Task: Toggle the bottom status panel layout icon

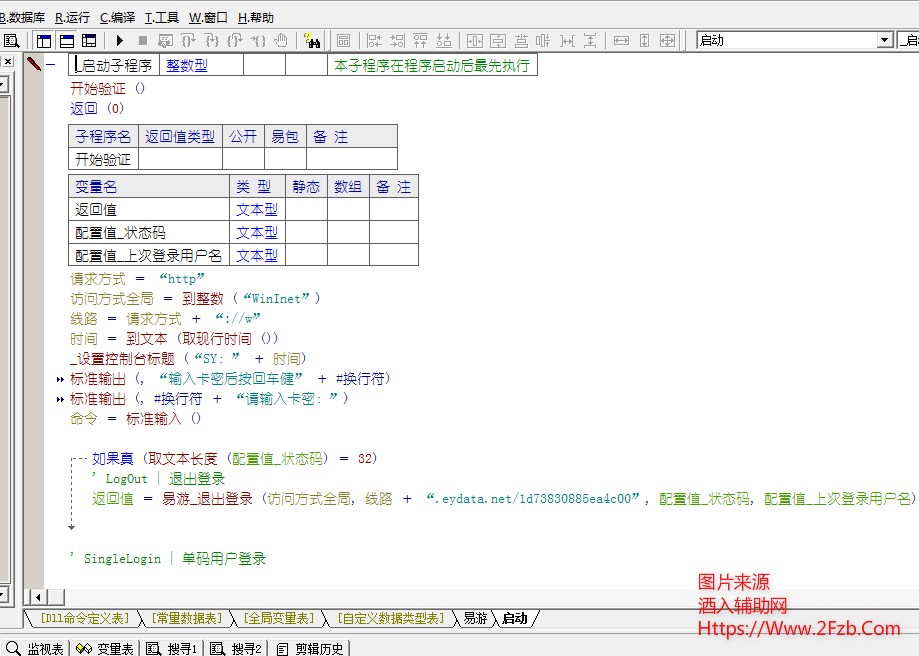Action: 67,41
